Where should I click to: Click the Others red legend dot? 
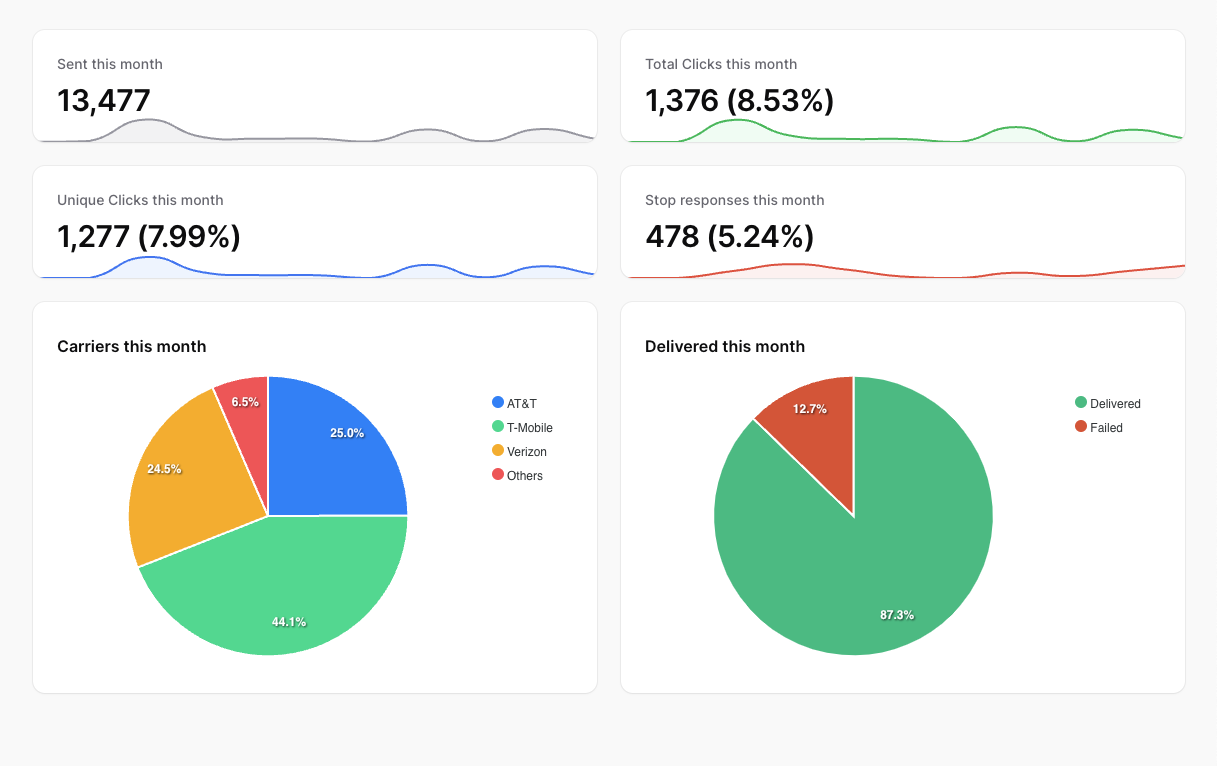pyautogui.click(x=498, y=475)
